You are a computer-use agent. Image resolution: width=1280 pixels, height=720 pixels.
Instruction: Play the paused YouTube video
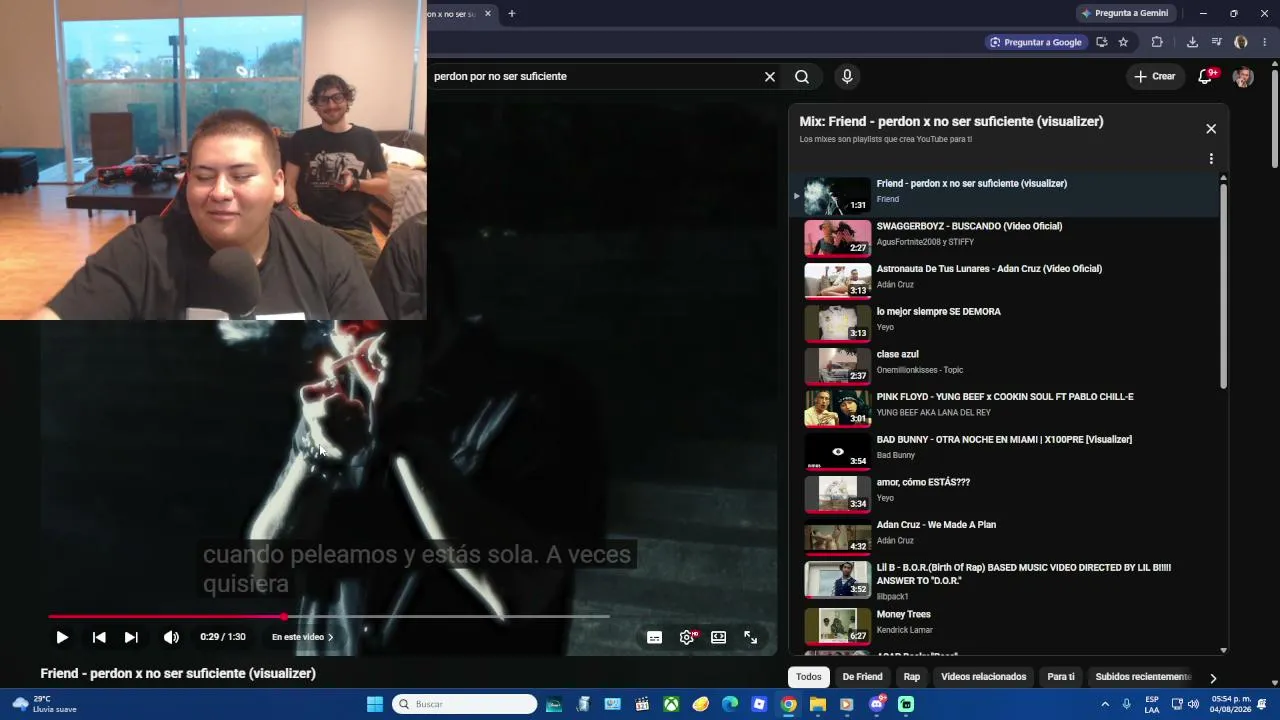[x=62, y=637]
